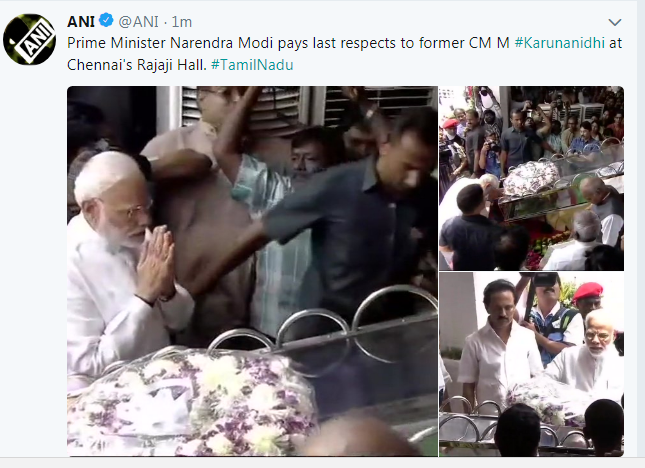
Task: Open the @ANI handle
Action: point(138,21)
